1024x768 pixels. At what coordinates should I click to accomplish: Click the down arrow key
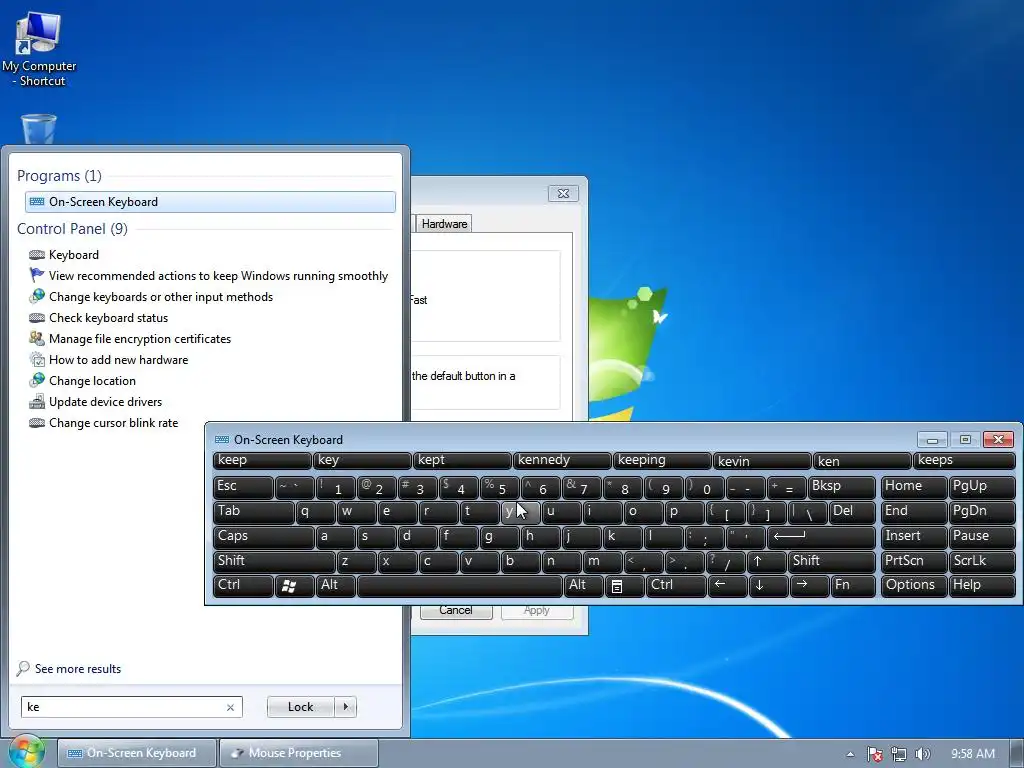[768, 586]
